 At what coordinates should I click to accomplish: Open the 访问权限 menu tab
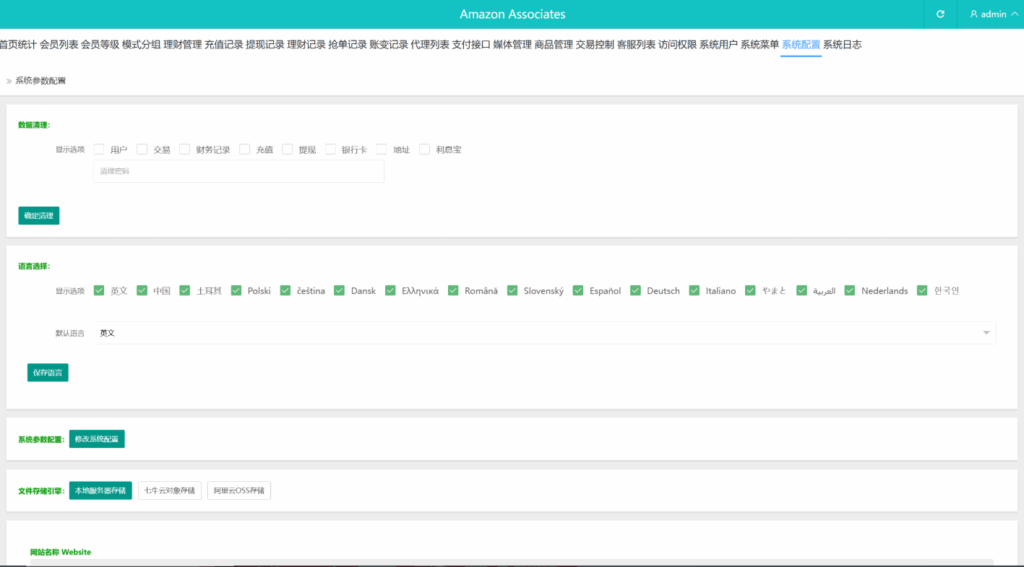[x=677, y=44]
